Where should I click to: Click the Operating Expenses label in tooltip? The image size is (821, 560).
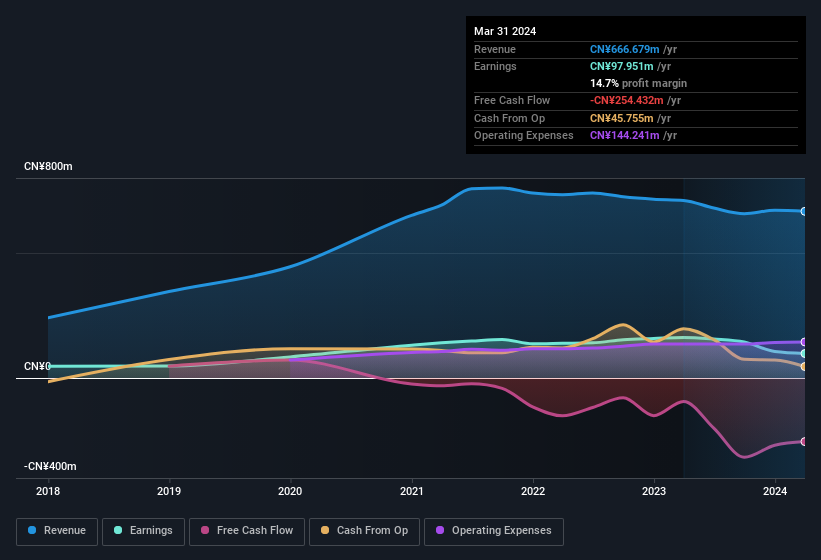click(524, 136)
